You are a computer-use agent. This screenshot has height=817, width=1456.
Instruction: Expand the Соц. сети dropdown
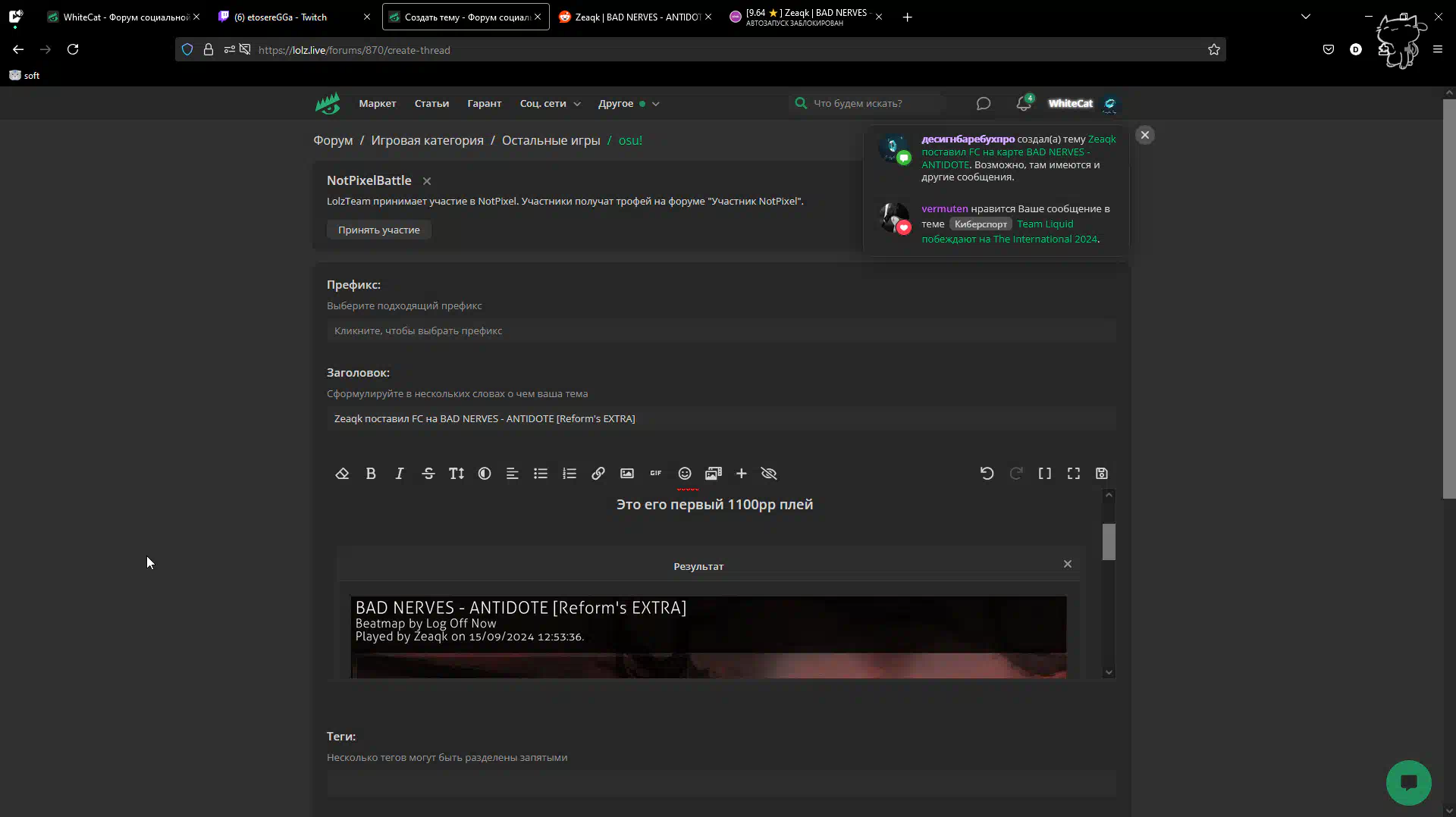551,104
